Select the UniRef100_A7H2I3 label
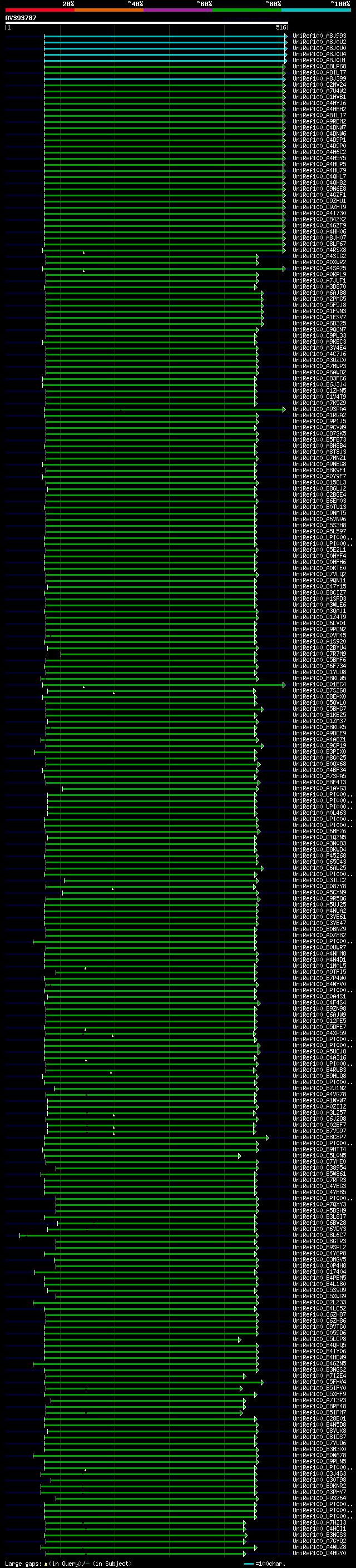Screen dimensions: 356x1568 pyautogui.click(x=319, y=1522)
